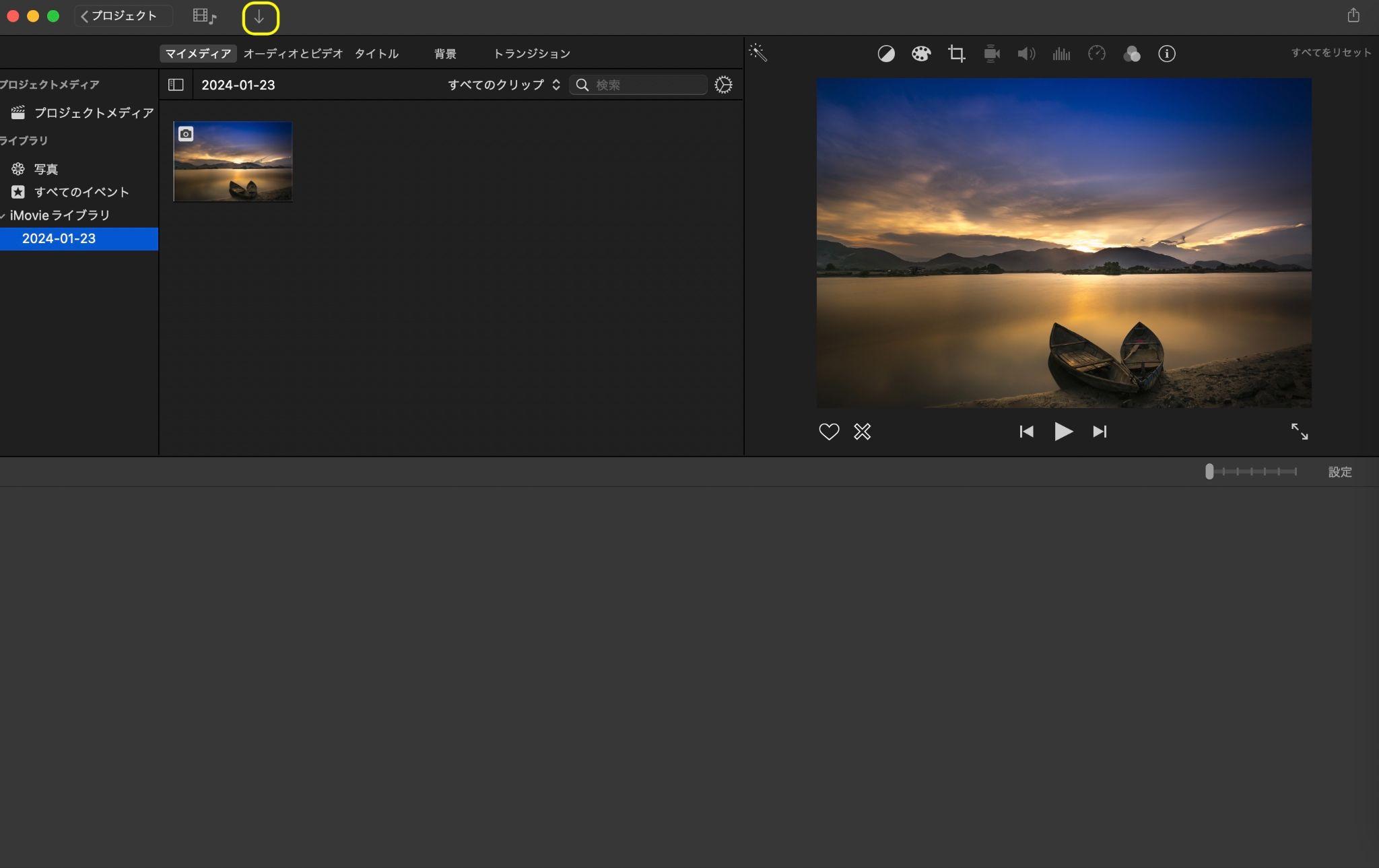Switch to オーディオとビデオ tab
1379x868 pixels.
(x=293, y=54)
